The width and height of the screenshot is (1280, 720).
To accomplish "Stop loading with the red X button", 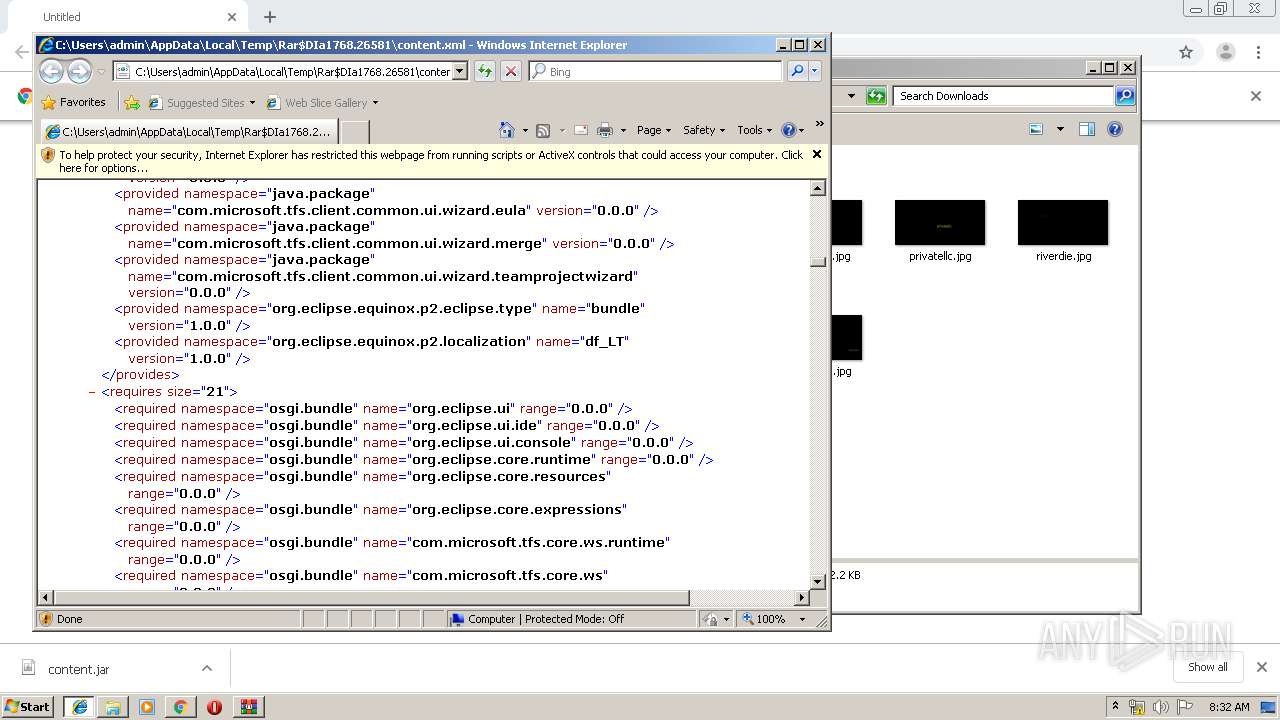I will pyautogui.click(x=510, y=71).
